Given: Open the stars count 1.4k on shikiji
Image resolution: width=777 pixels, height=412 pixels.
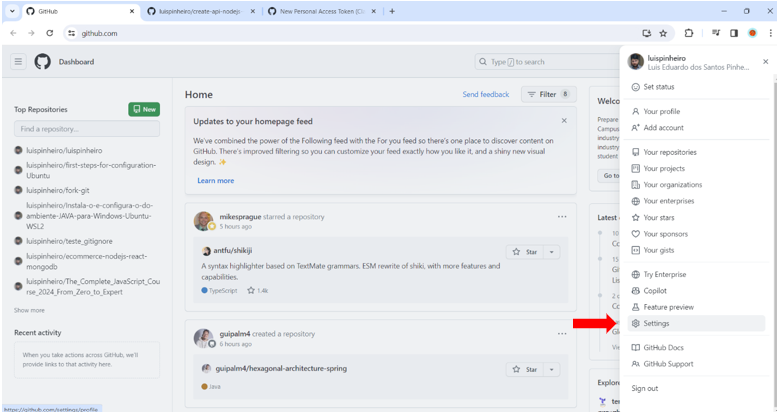Looking at the screenshot, I should click(x=258, y=291).
